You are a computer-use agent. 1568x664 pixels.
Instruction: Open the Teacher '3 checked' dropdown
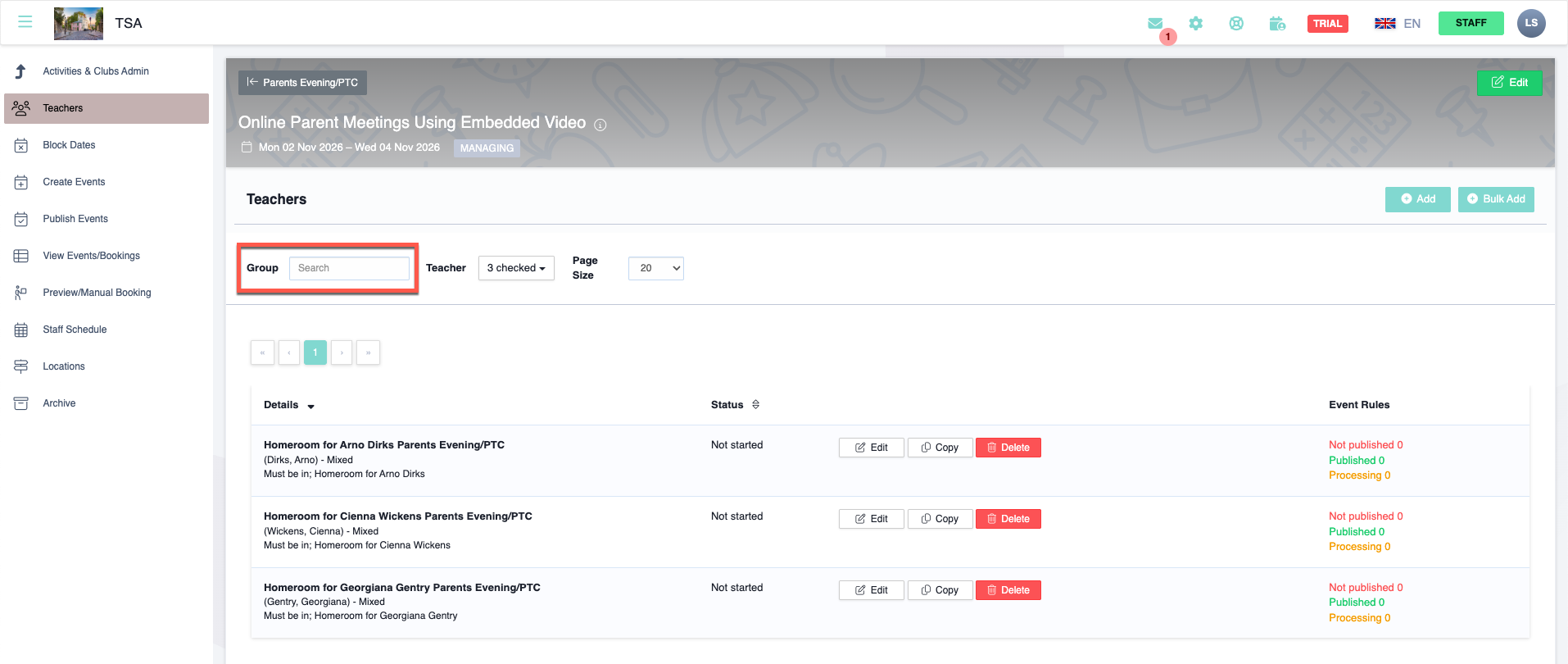(x=516, y=268)
